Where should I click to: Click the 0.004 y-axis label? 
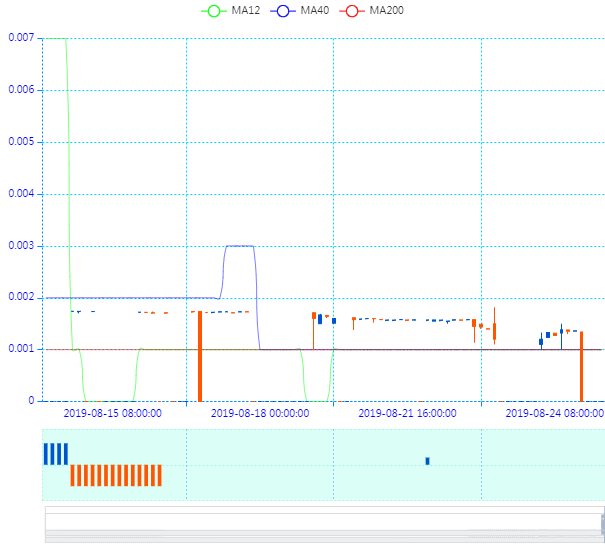pos(21,193)
